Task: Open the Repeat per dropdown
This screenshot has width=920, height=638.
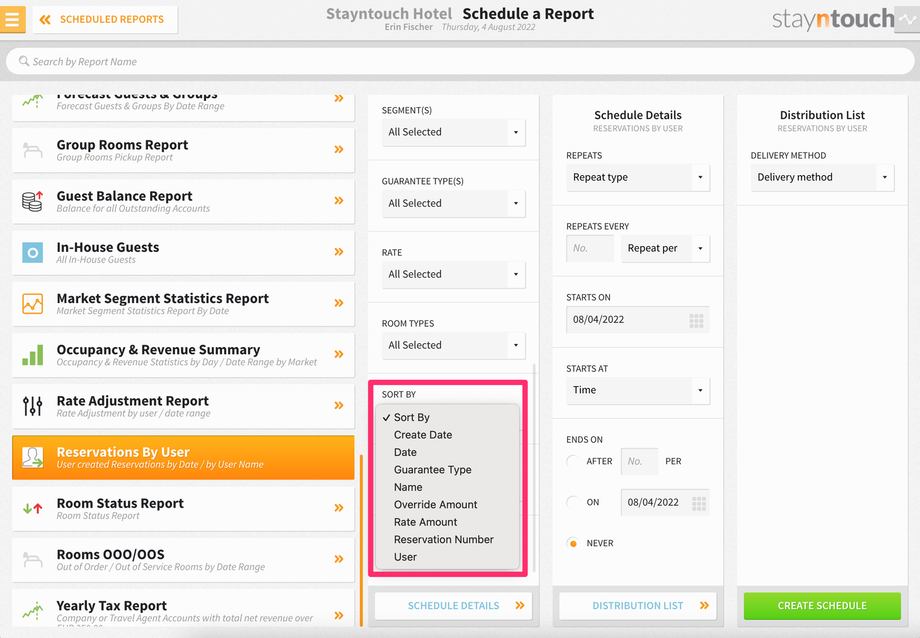Action: pyautogui.click(x=665, y=248)
